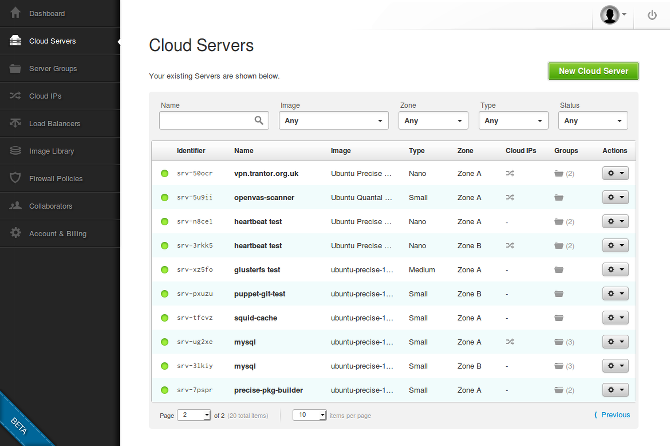Click groups folder icon for vpn.trantor.org.uk

tap(558, 173)
